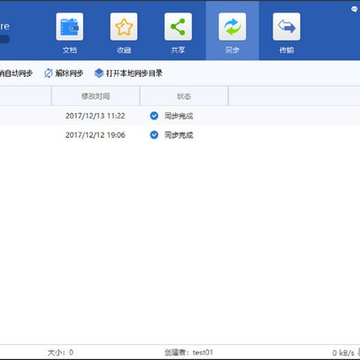Screen dimensions: 360x360
Task: Click the 自动同步 auto-sync toolbar button
Action: tap(16, 73)
